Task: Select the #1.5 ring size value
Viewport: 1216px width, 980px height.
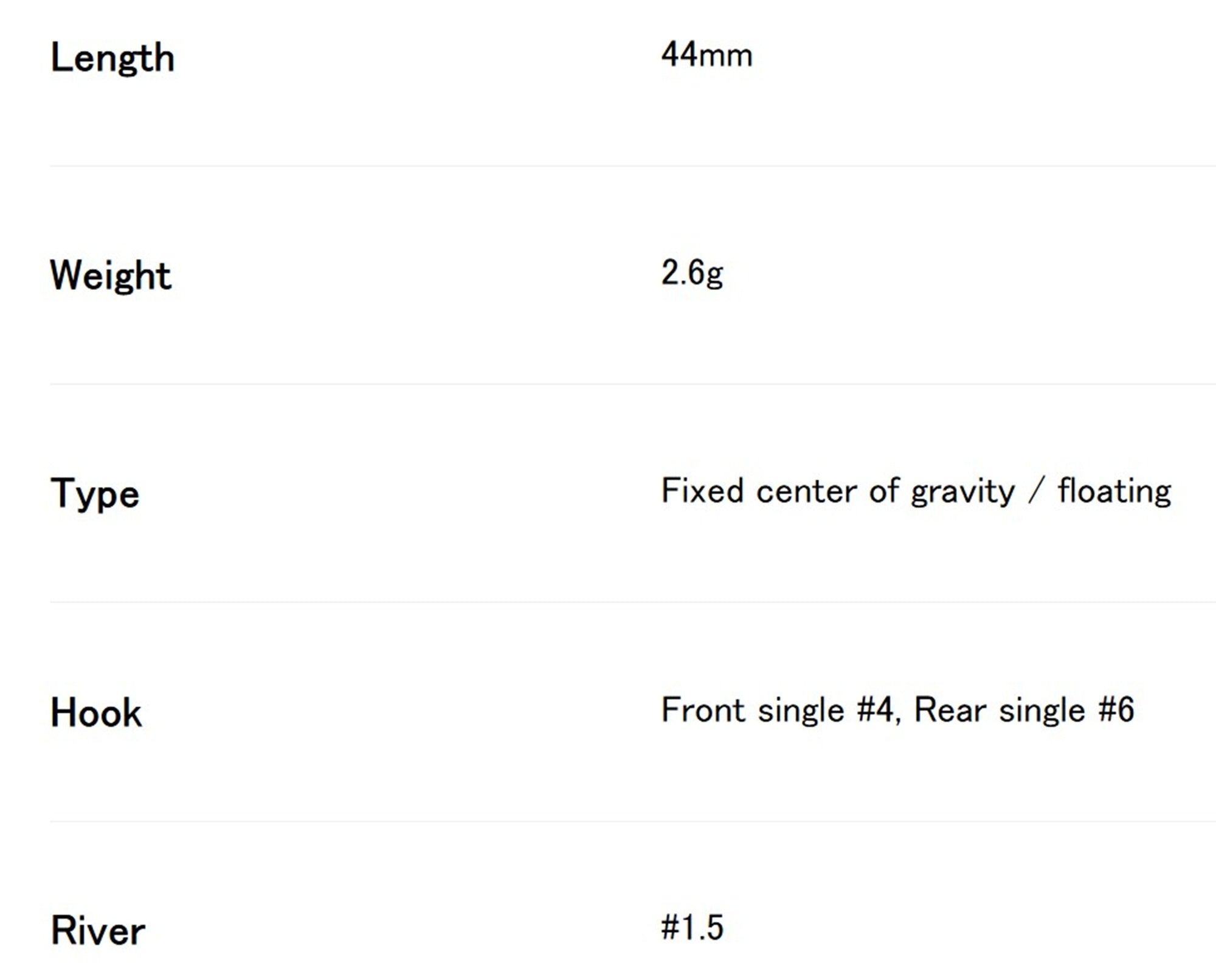Action: click(693, 928)
